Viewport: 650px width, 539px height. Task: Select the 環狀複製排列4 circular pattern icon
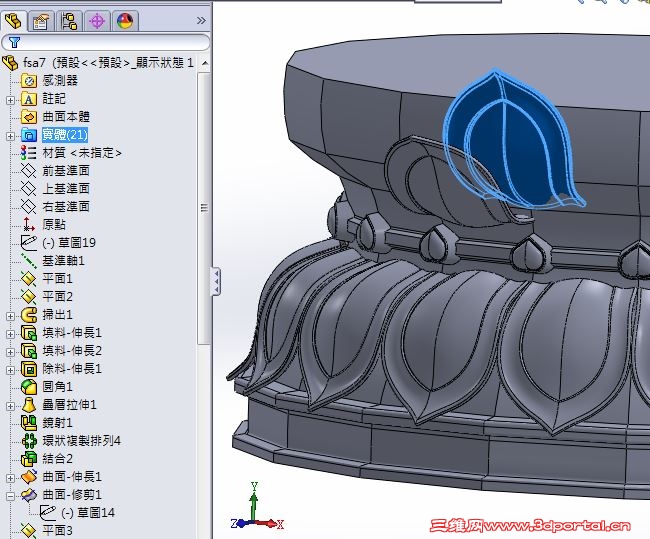click(29, 441)
